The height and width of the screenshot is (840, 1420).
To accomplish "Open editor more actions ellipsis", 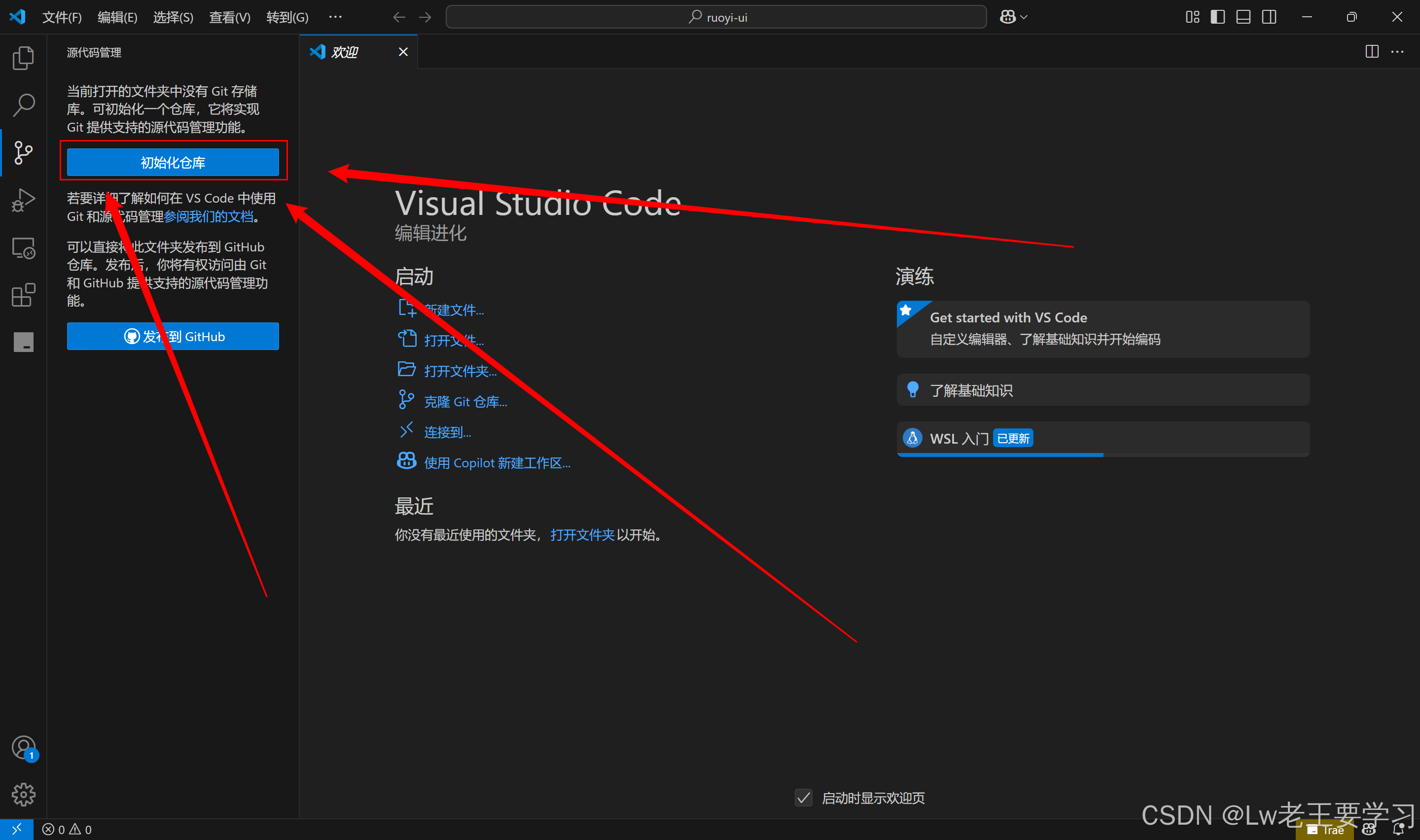I will (1397, 52).
